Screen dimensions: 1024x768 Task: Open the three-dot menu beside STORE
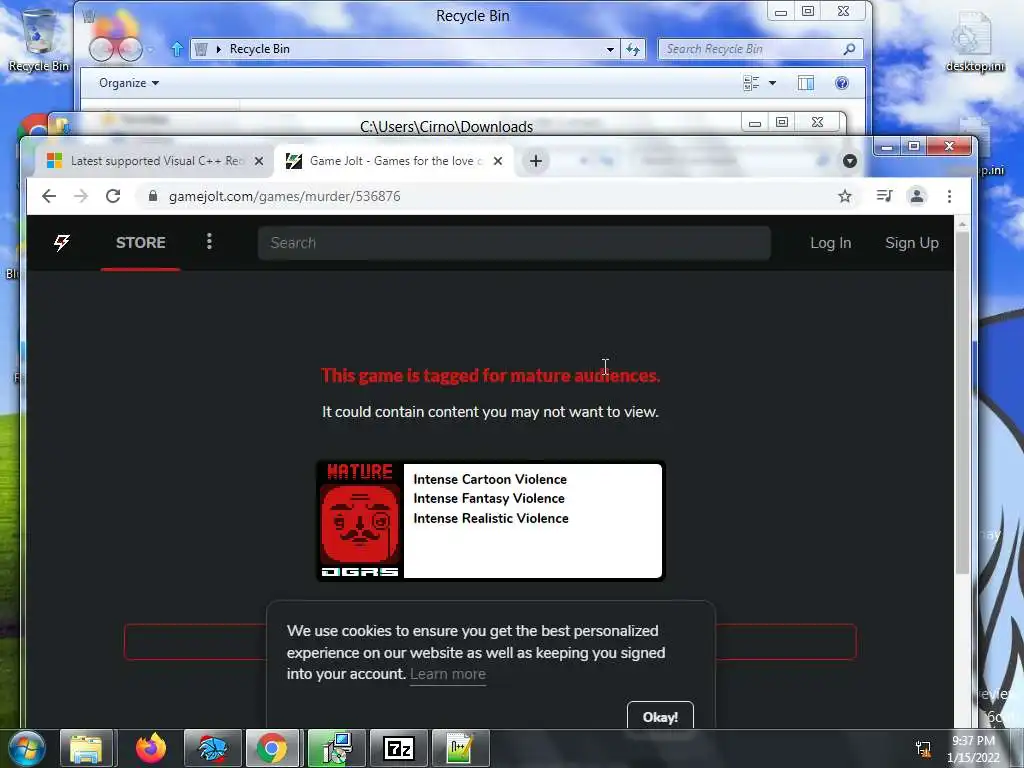pos(209,242)
